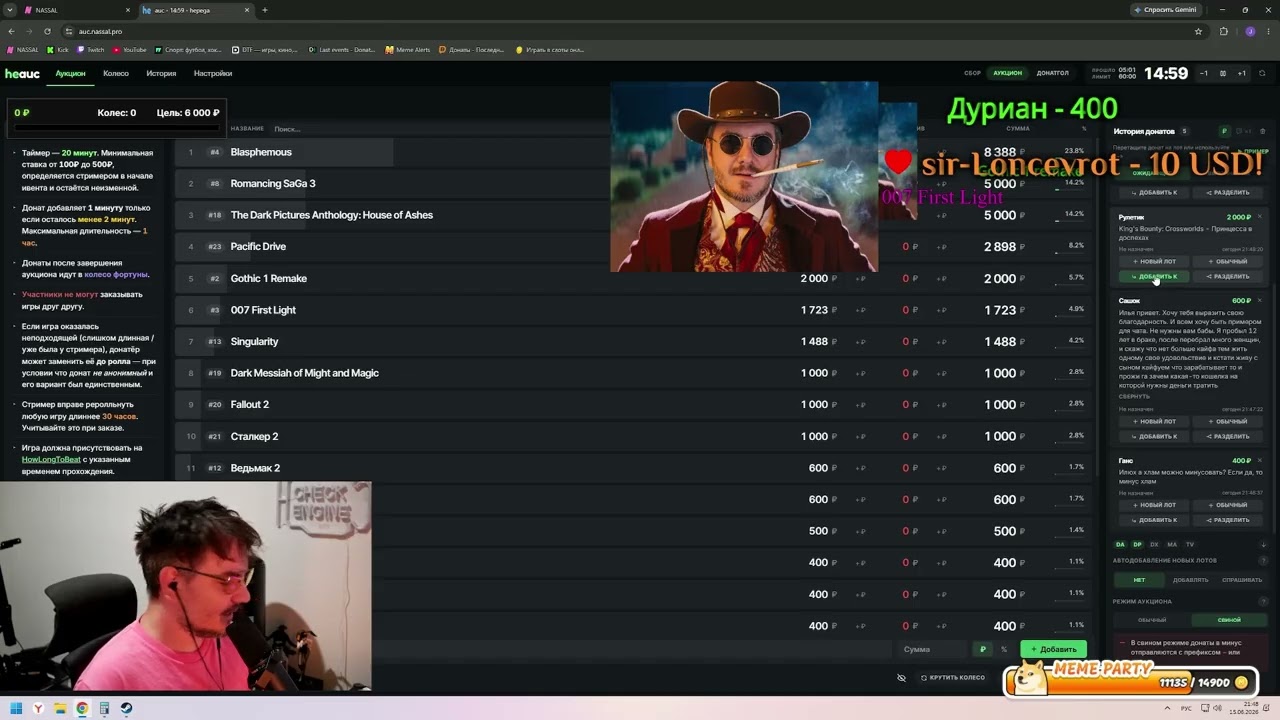Add one minute with the +1 button
This screenshot has width=1280, height=720.
coord(1241,73)
